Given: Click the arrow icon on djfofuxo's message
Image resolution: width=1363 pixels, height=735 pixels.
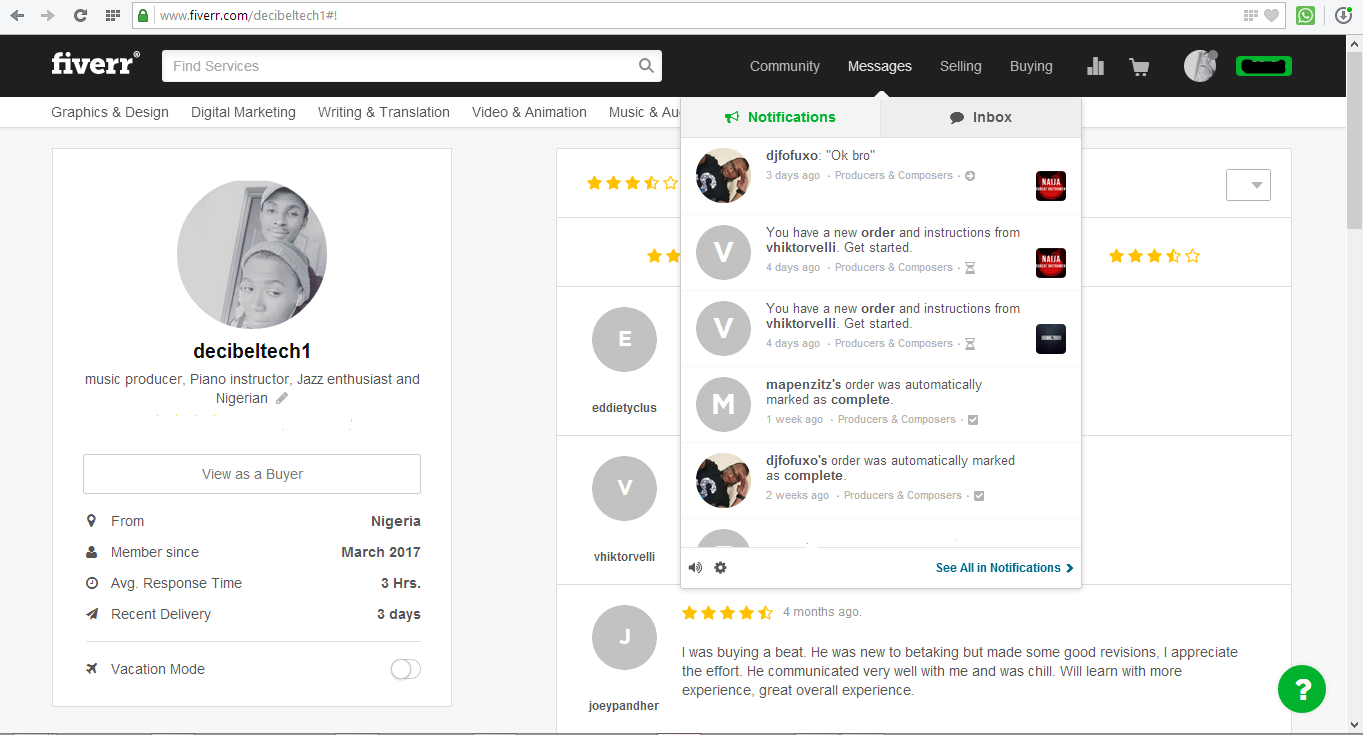Looking at the screenshot, I should (x=970, y=176).
